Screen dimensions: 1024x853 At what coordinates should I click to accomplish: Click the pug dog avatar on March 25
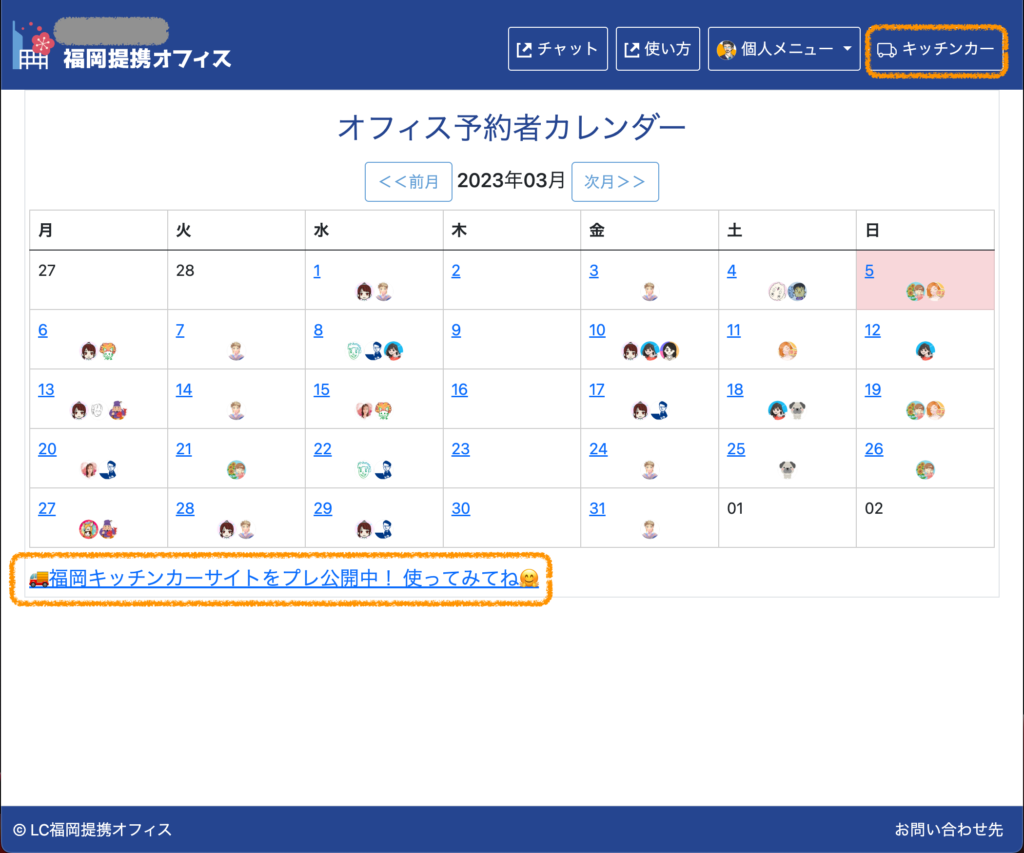coord(788,469)
